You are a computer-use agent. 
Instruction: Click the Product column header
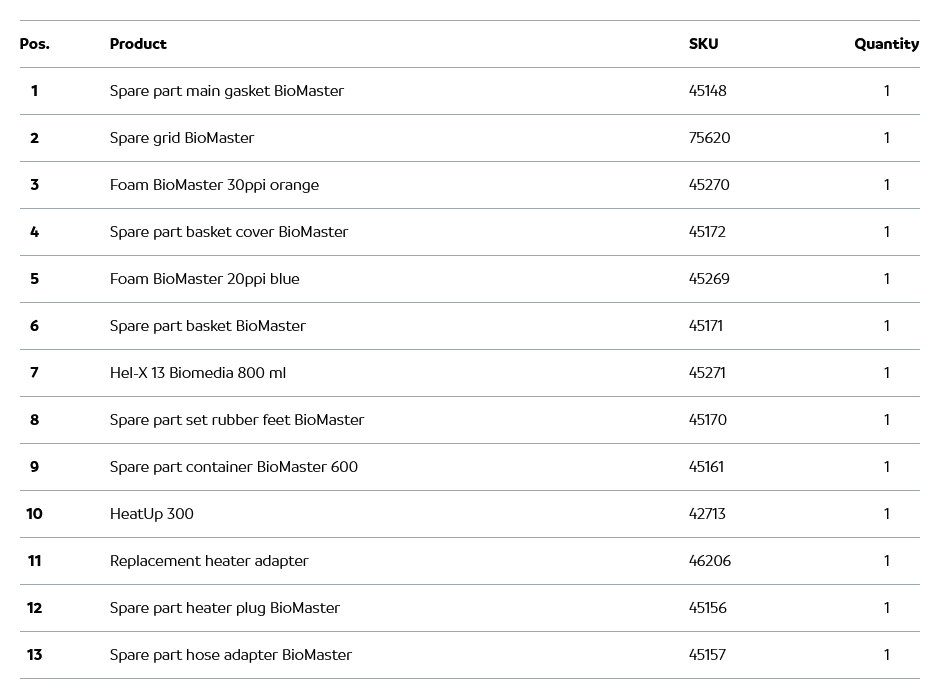[x=138, y=44]
